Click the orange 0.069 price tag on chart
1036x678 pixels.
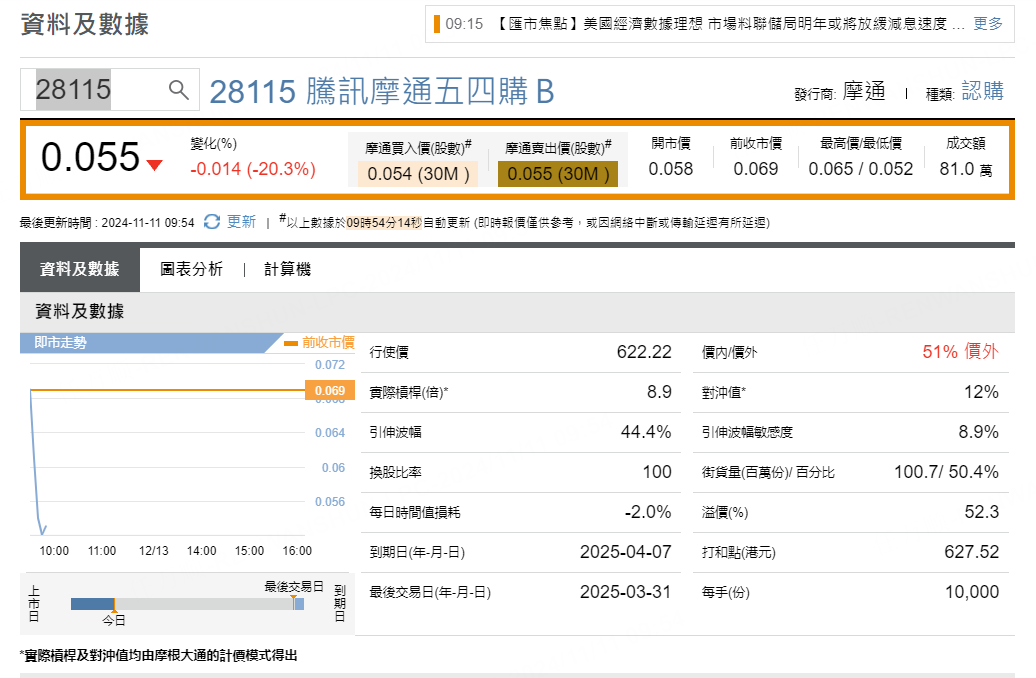click(329, 390)
